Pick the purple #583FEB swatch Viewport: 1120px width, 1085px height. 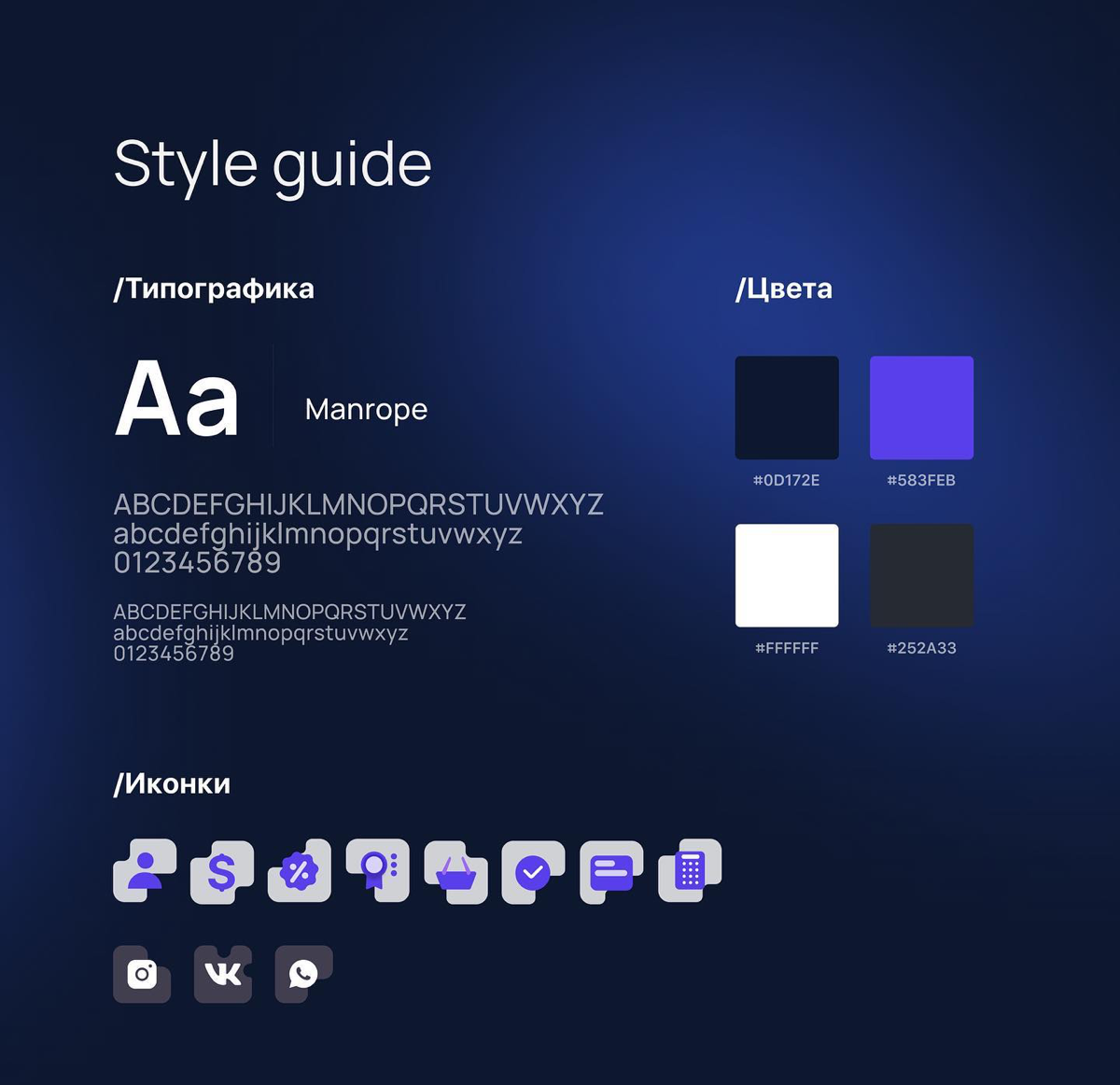921,408
